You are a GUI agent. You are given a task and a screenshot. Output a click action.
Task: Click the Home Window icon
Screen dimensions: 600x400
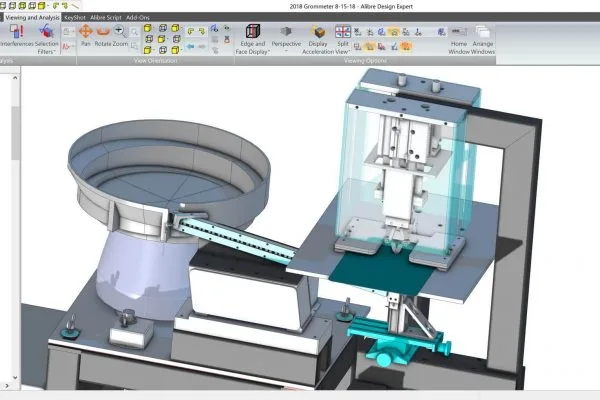pos(459,31)
